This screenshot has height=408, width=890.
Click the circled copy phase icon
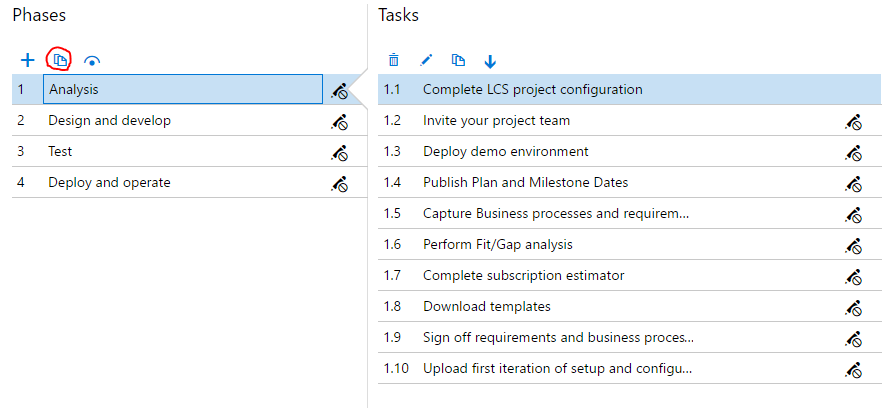[x=60, y=61]
